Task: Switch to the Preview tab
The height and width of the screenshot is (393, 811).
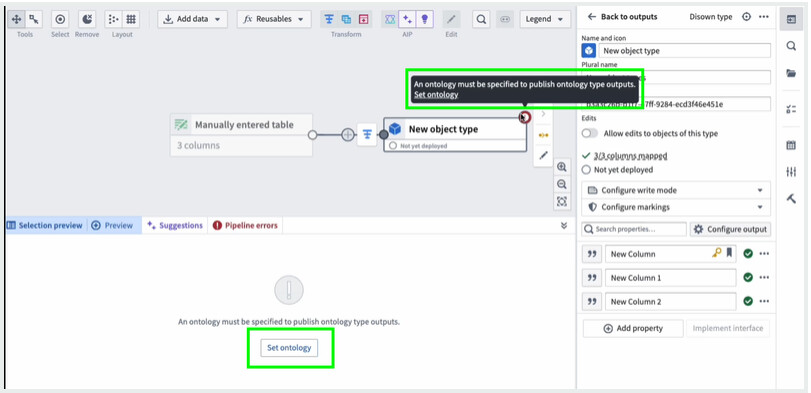Action: pos(113,225)
